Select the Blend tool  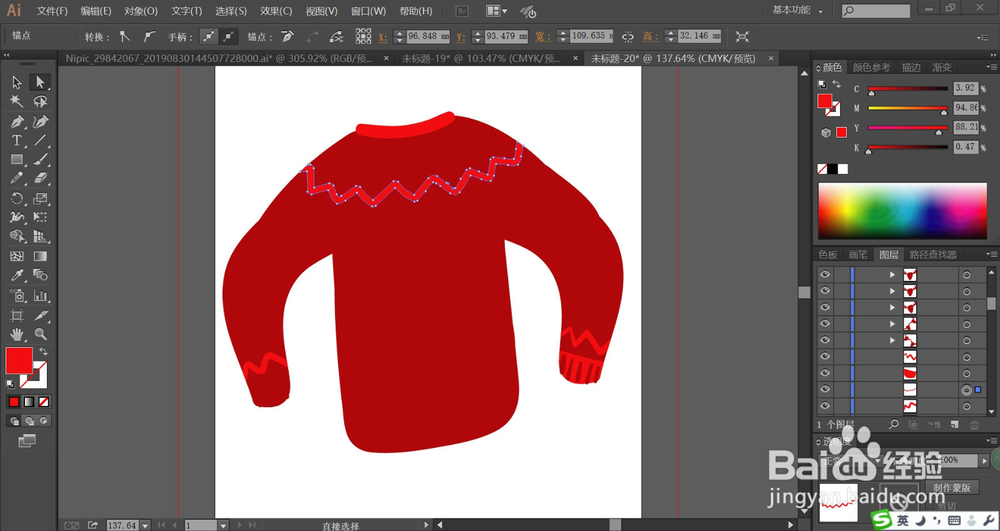click(x=40, y=275)
